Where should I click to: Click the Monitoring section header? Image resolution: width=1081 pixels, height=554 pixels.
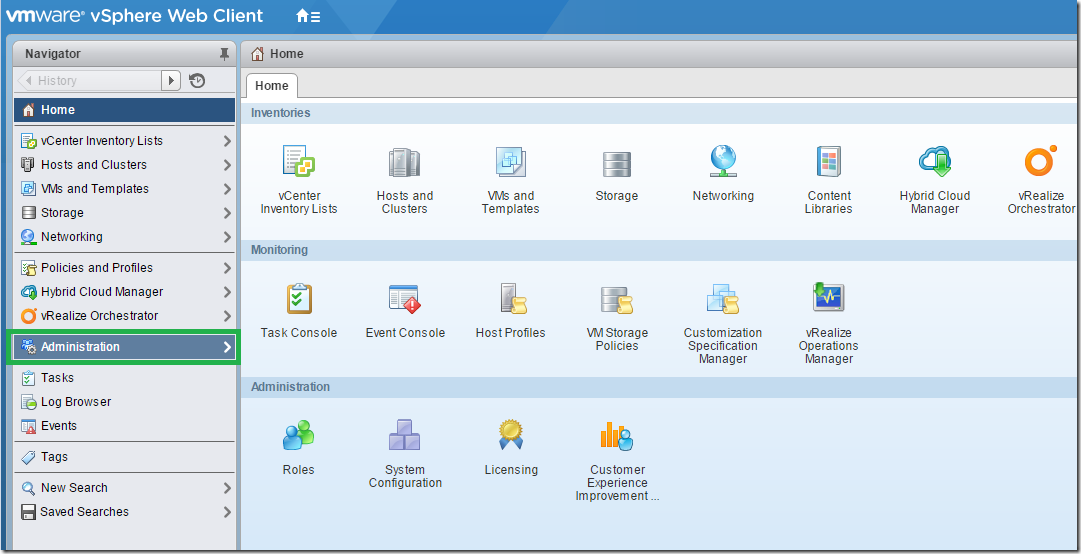pyautogui.click(x=279, y=250)
